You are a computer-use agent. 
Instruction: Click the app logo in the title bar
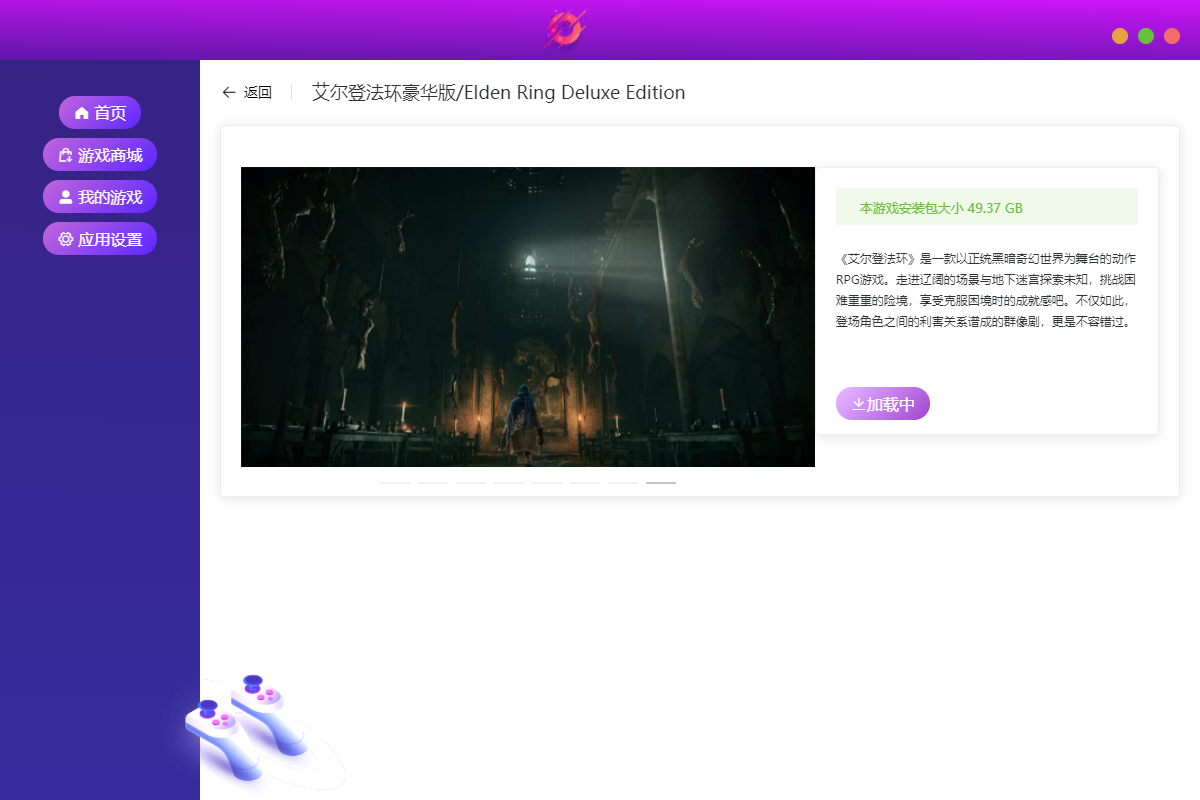[x=565, y=30]
